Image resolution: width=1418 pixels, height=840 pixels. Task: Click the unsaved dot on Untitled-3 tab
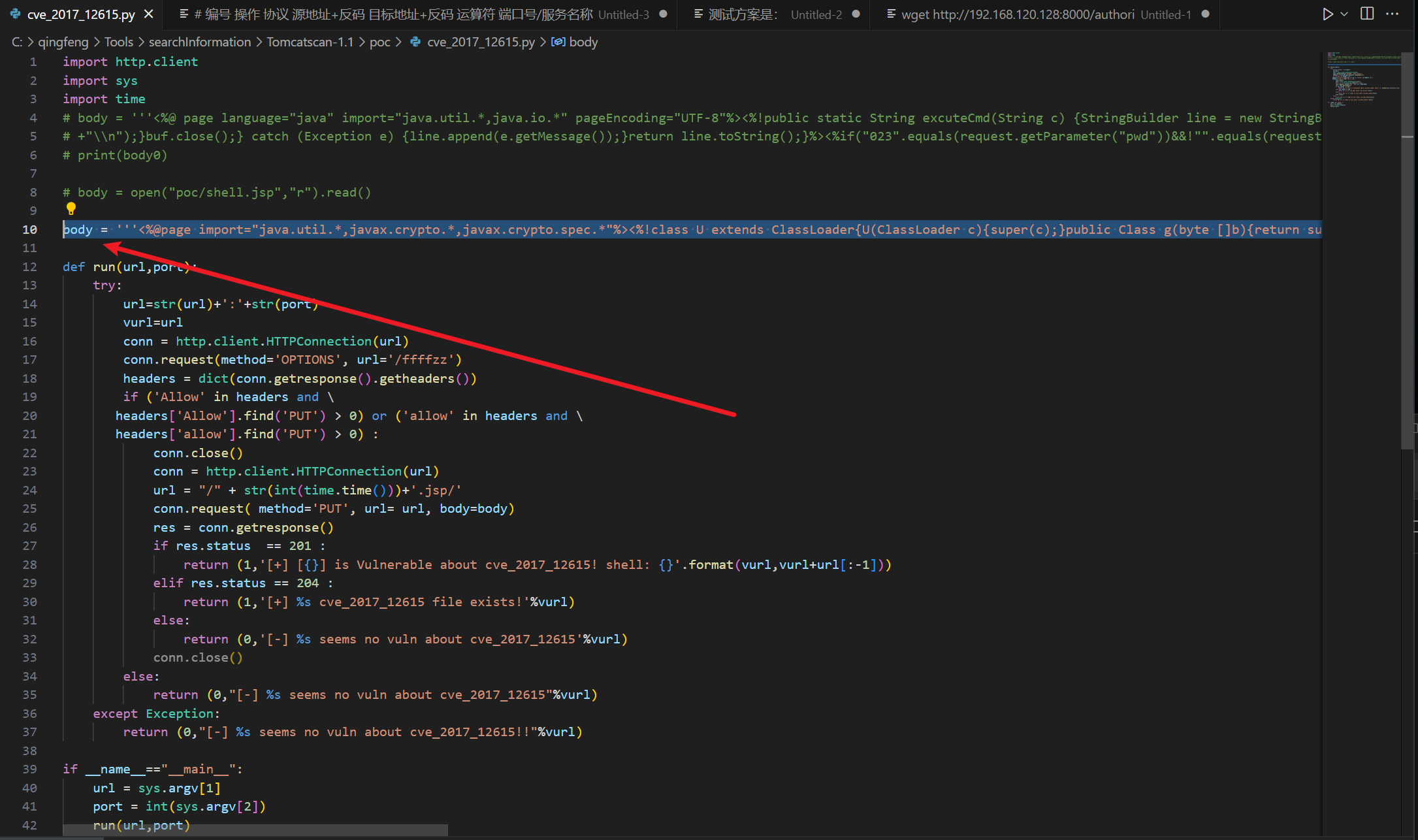coord(663,14)
